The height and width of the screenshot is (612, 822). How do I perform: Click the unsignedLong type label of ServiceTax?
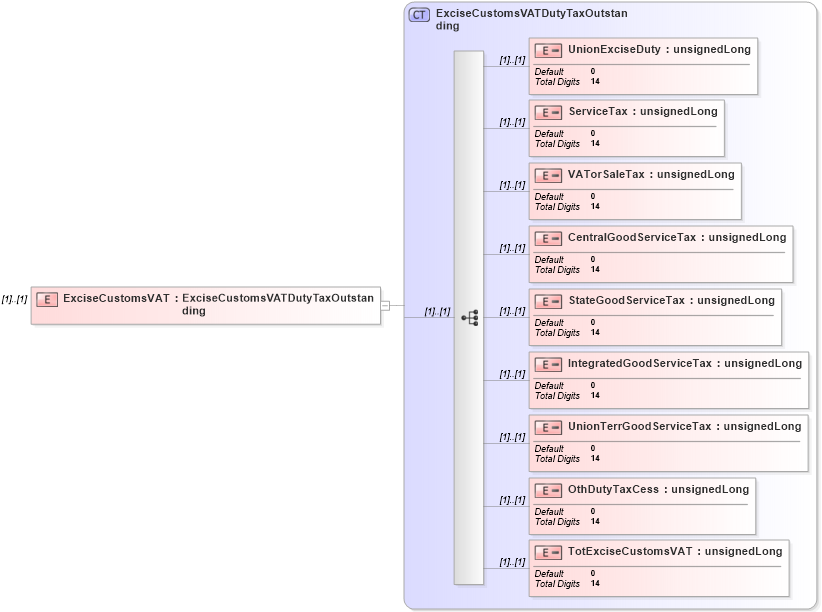coord(677,111)
